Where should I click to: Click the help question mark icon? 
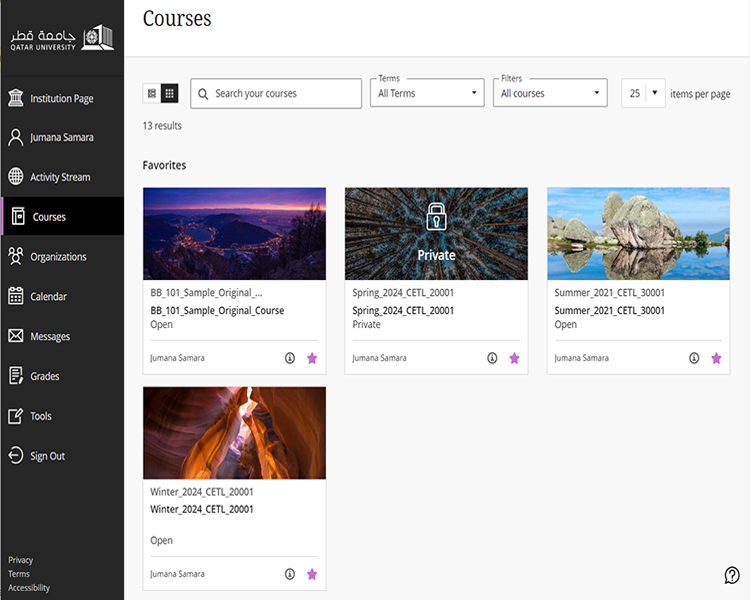click(732, 575)
